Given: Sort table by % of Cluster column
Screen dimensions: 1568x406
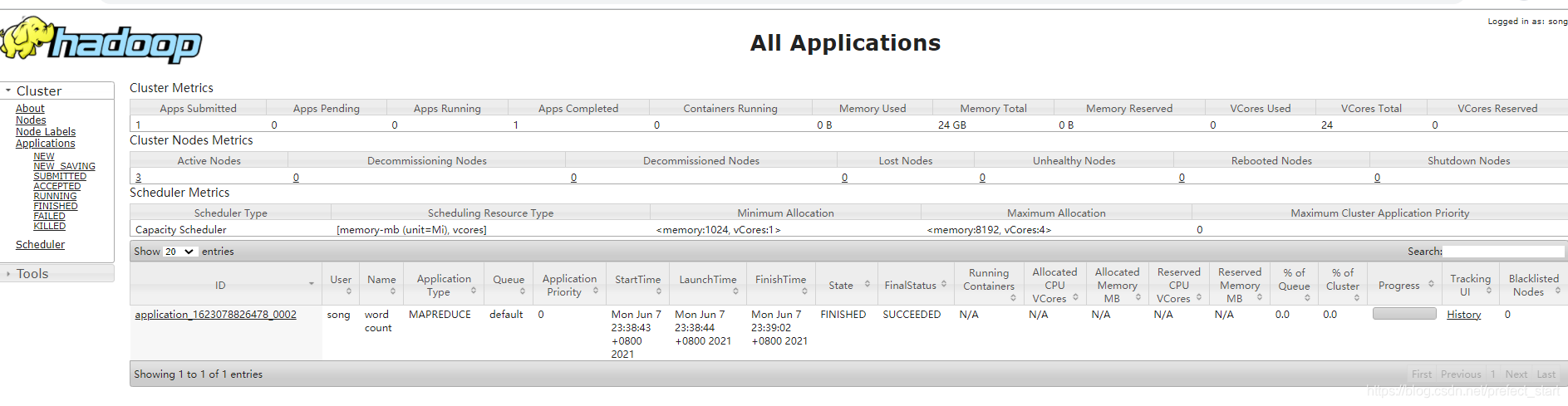Looking at the screenshot, I should tap(1343, 285).
